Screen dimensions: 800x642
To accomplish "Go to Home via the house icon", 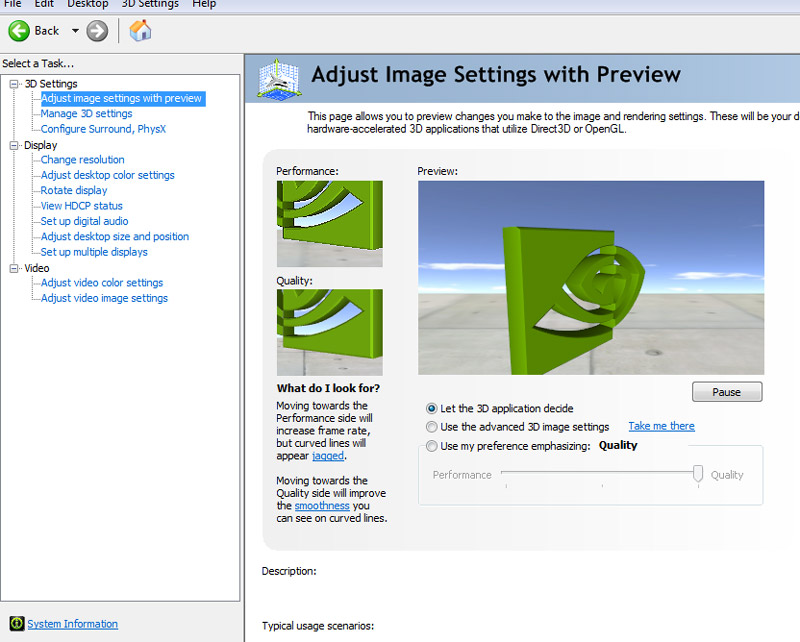I will pyautogui.click(x=140, y=31).
